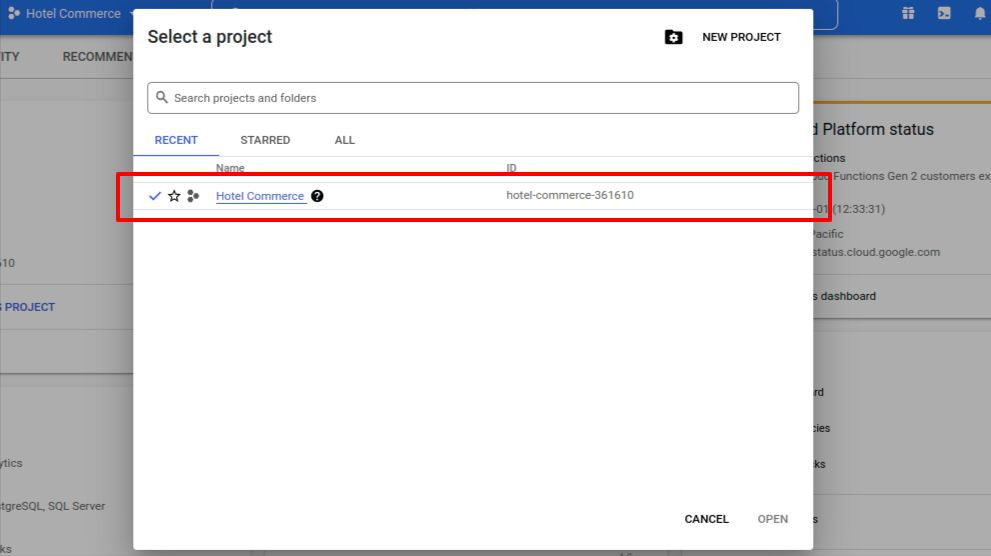
Task: Activate Cloud Shell terminal icon in top bar
Action: [x=944, y=13]
